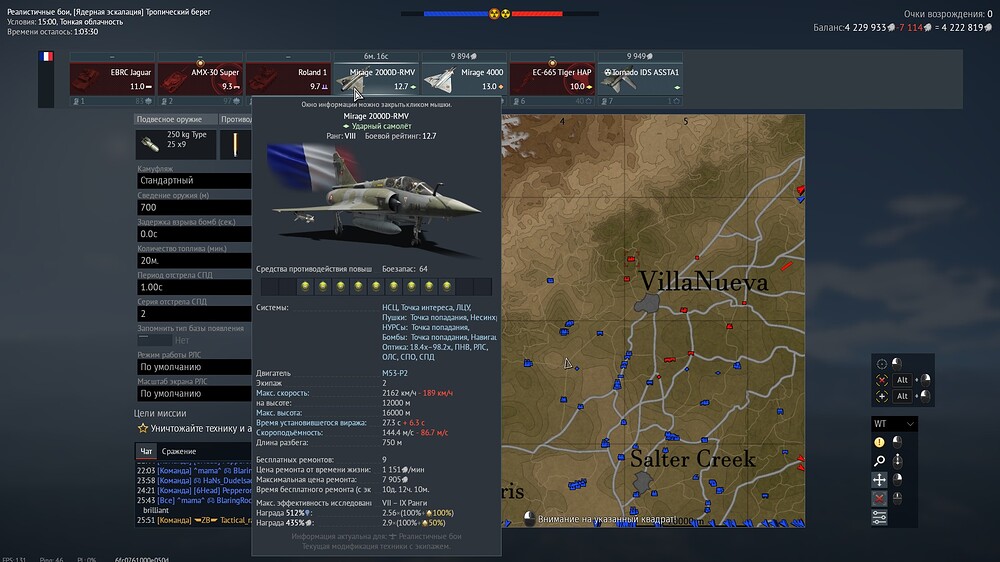This screenshot has height=562, width=1000.
Task: Click the yellow exclamation attention marker icon
Action: coord(879,442)
